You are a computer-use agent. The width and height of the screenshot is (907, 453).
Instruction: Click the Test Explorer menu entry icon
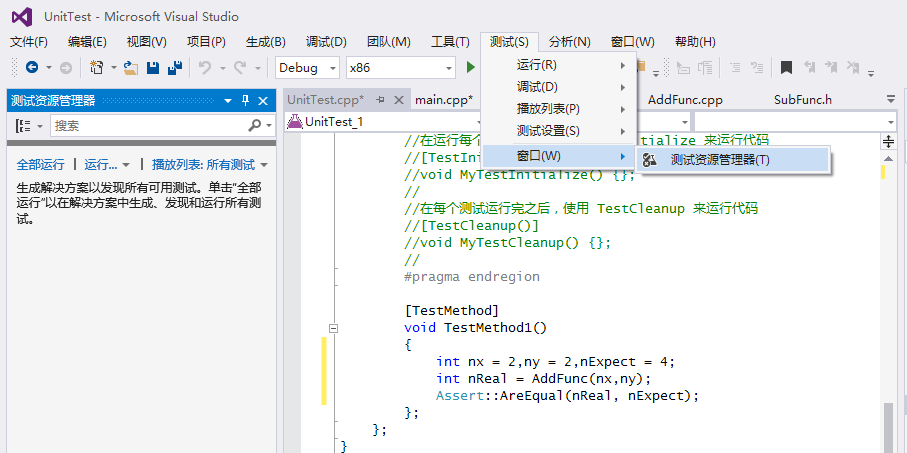(650, 160)
